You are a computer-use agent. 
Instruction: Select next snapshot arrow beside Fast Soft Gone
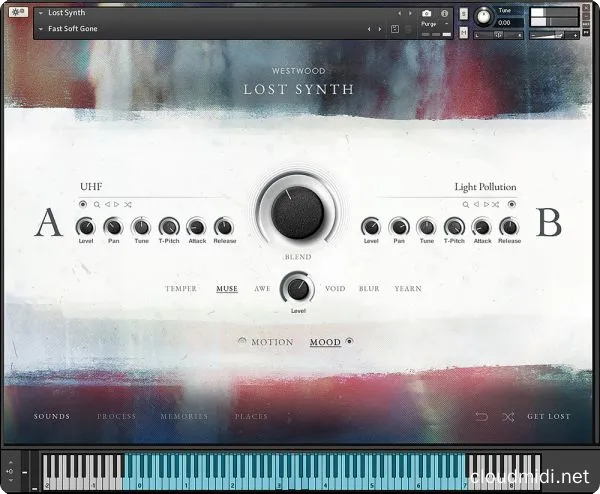pos(380,29)
